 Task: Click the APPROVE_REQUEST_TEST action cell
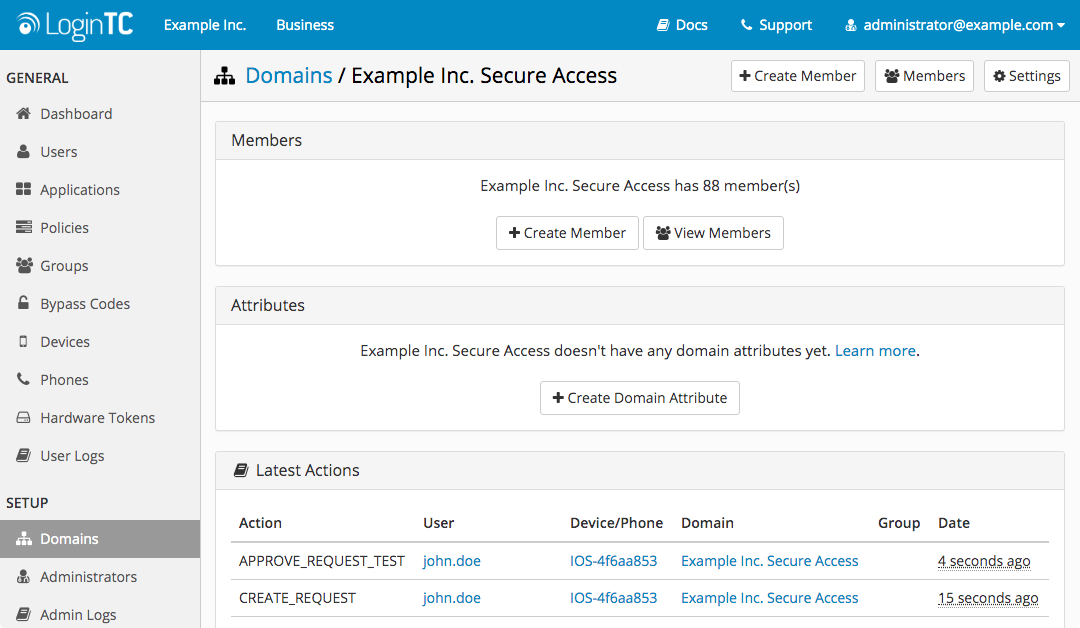(322, 561)
